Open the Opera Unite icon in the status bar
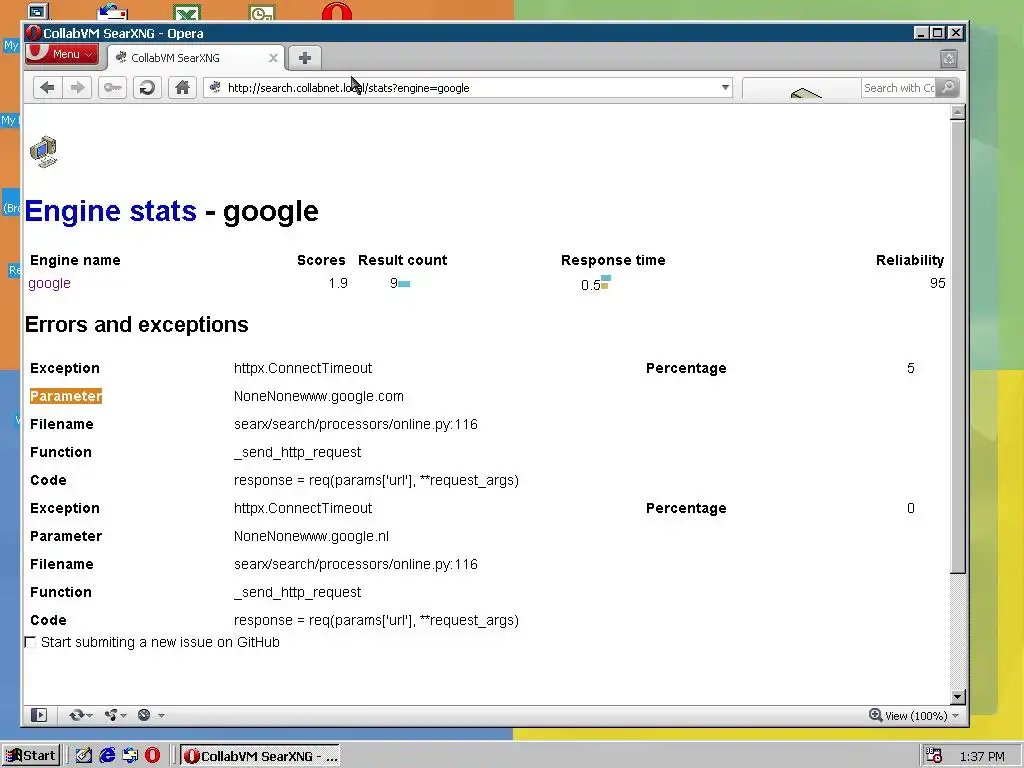The width and height of the screenshot is (1024, 768). pyautogui.click(x=111, y=715)
